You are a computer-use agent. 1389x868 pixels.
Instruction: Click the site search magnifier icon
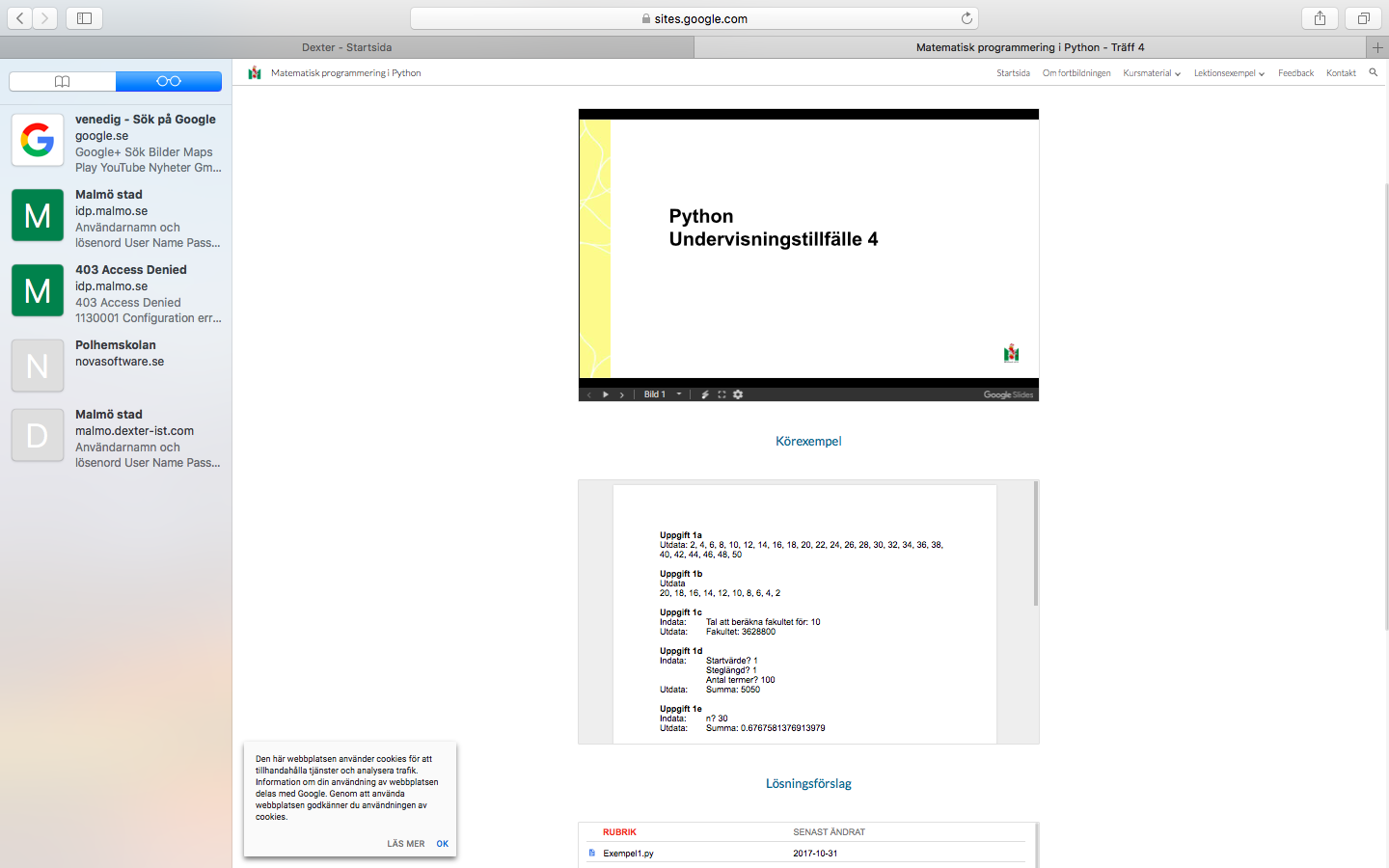[1374, 72]
